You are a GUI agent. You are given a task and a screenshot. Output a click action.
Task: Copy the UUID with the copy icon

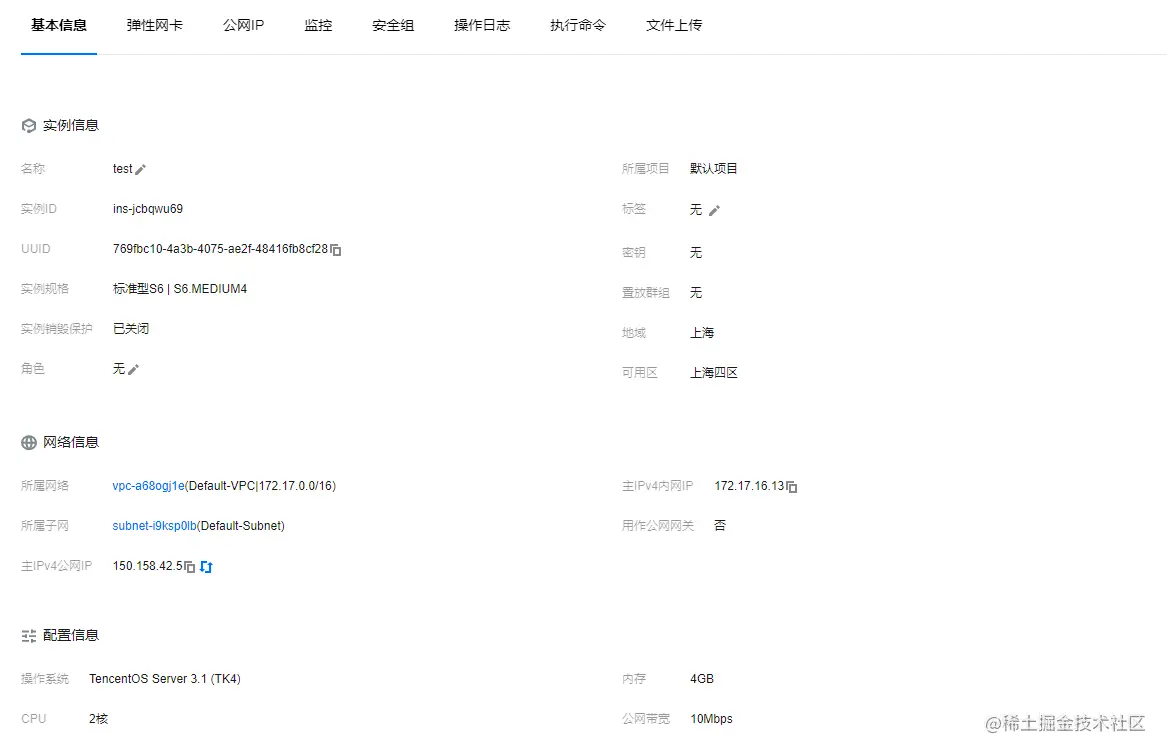coord(336,249)
